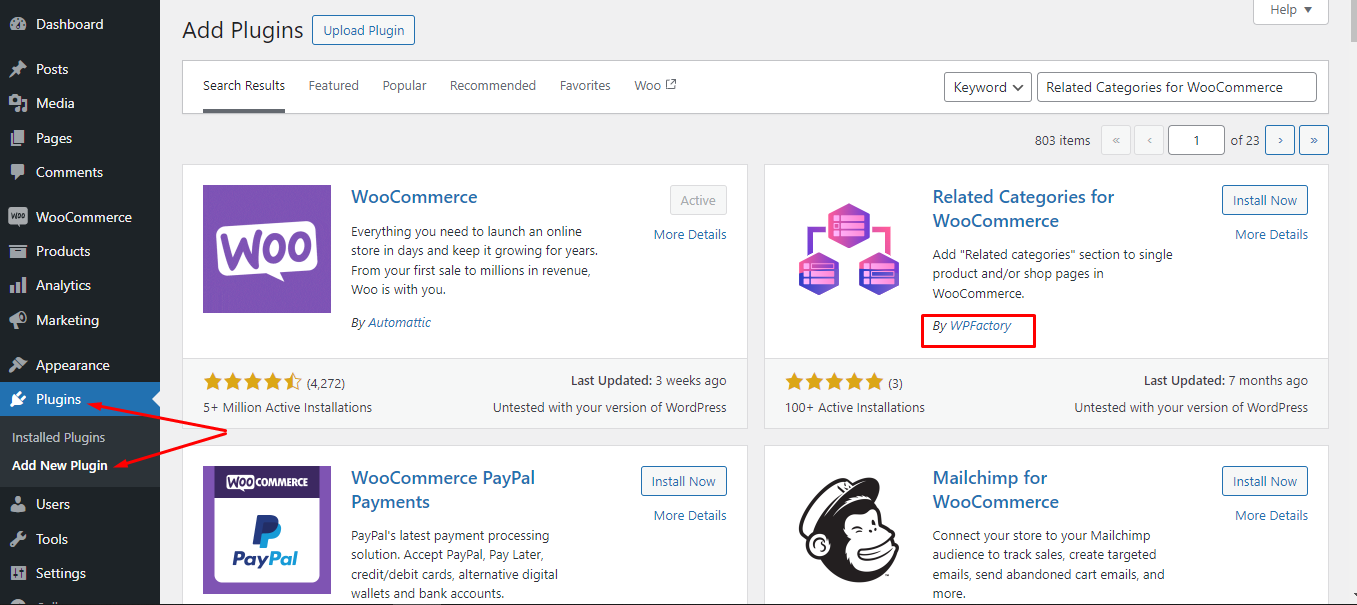The width and height of the screenshot is (1357, 605).
Task: Go to the next results page
Action: [x=1280, y=140]
